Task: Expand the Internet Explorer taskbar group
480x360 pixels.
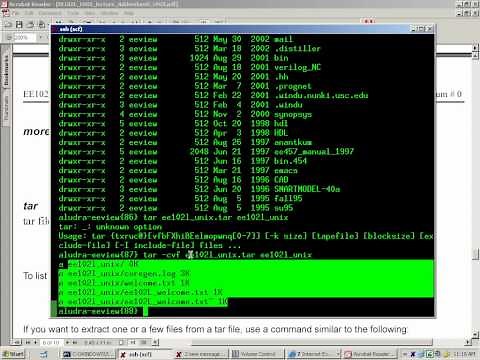Action: pyautogui.click(x=313, y=354)
